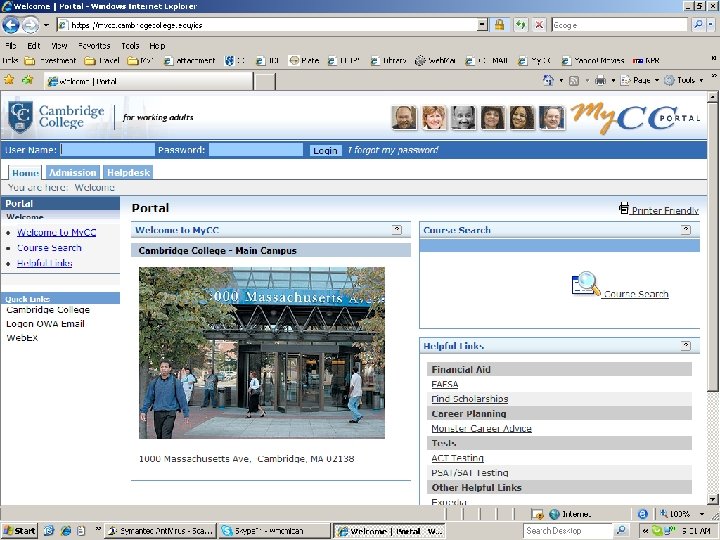Stop loading with the red X icon

click(539, 25)
